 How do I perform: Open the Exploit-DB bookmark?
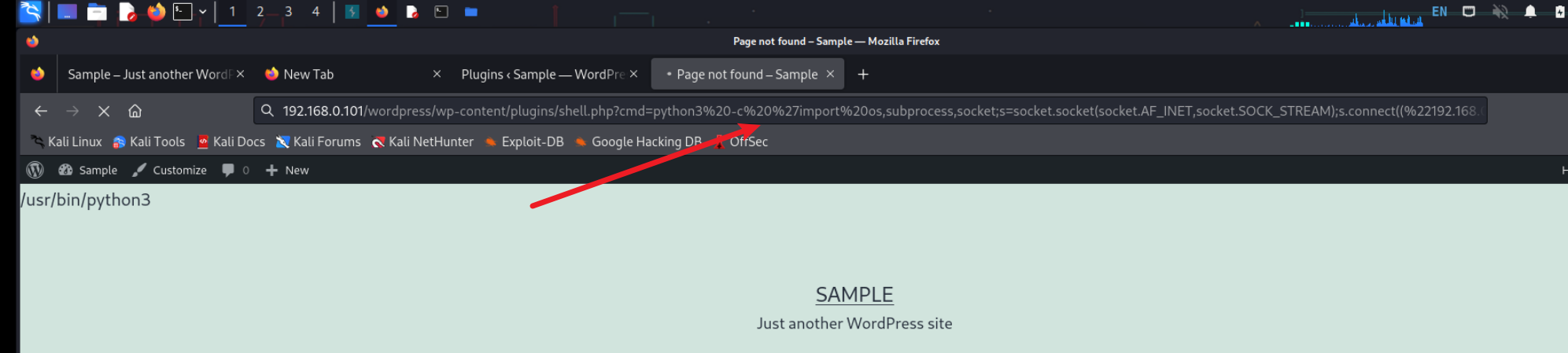pyautogui.click(x=524, y=142)
